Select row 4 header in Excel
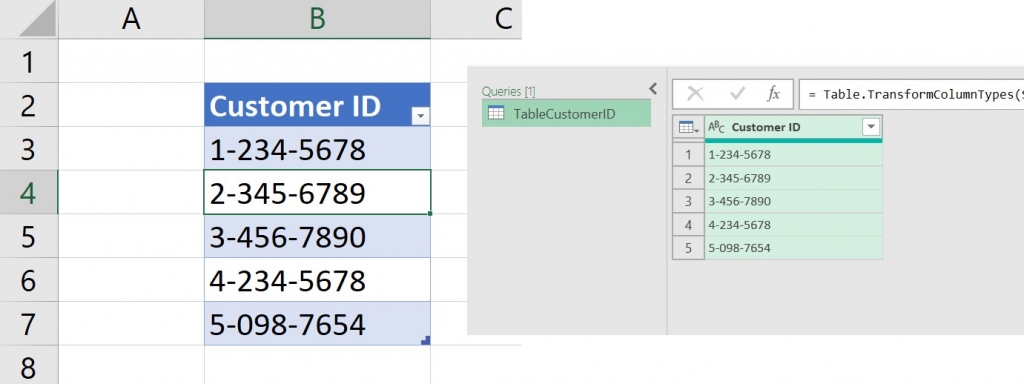 29,192
